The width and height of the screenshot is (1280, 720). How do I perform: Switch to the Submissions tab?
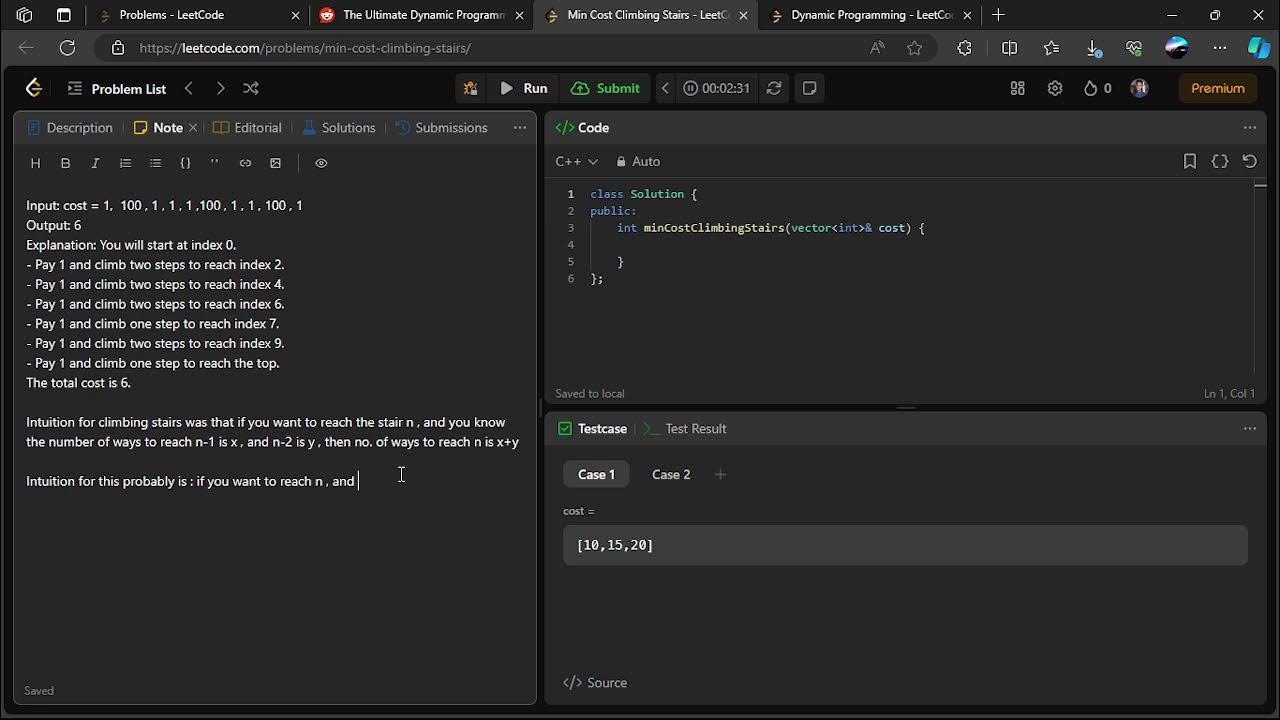[441, 127]
